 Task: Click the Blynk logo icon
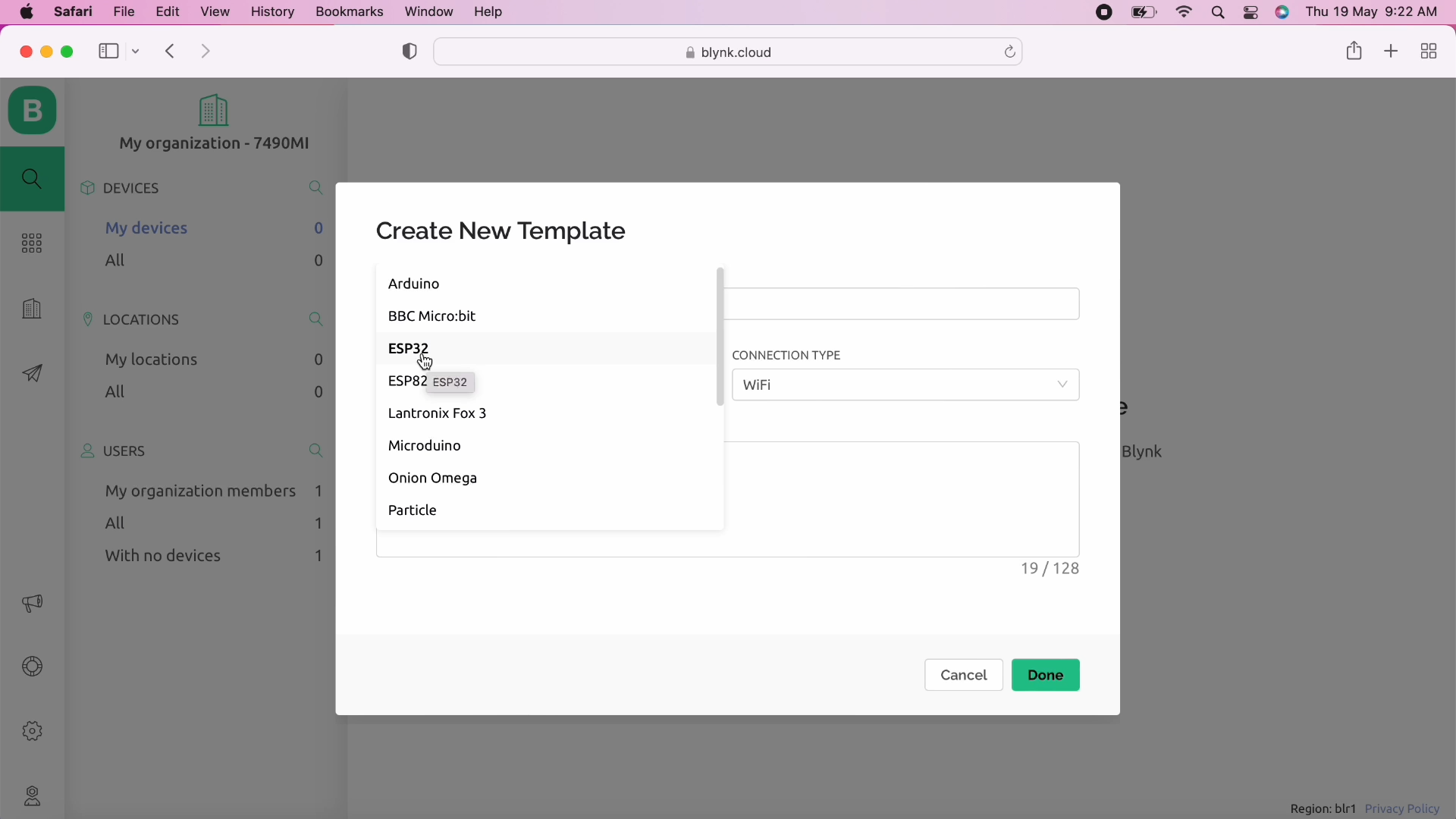point(33,111)
